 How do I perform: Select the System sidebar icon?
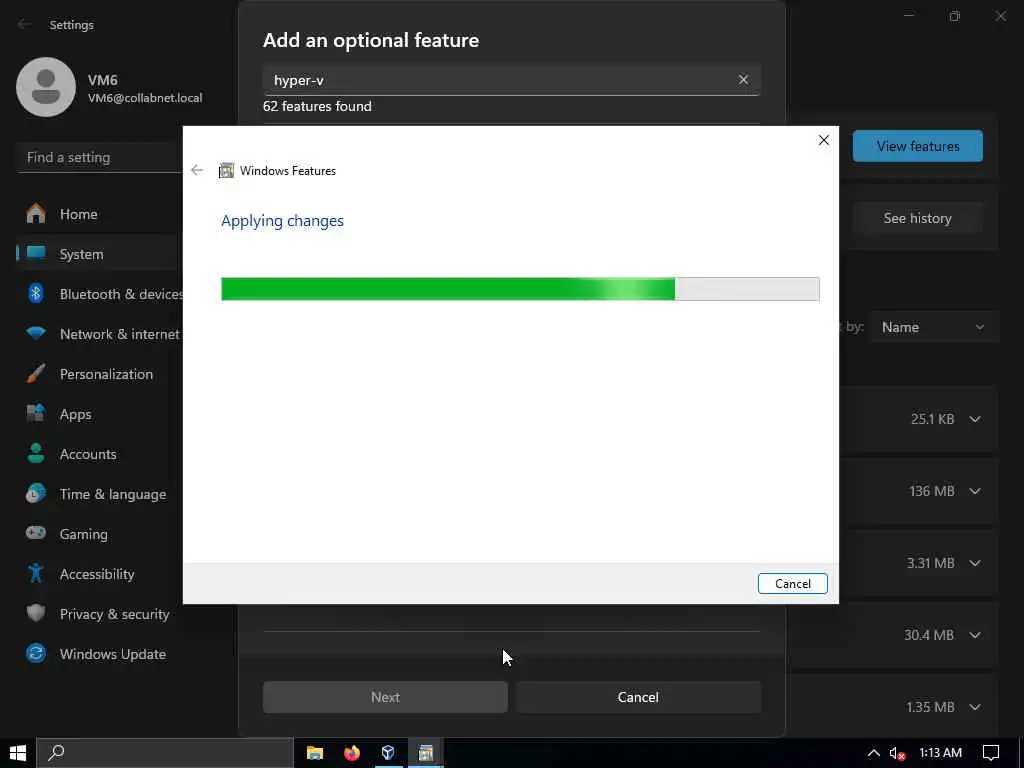(x=36, y=253)
